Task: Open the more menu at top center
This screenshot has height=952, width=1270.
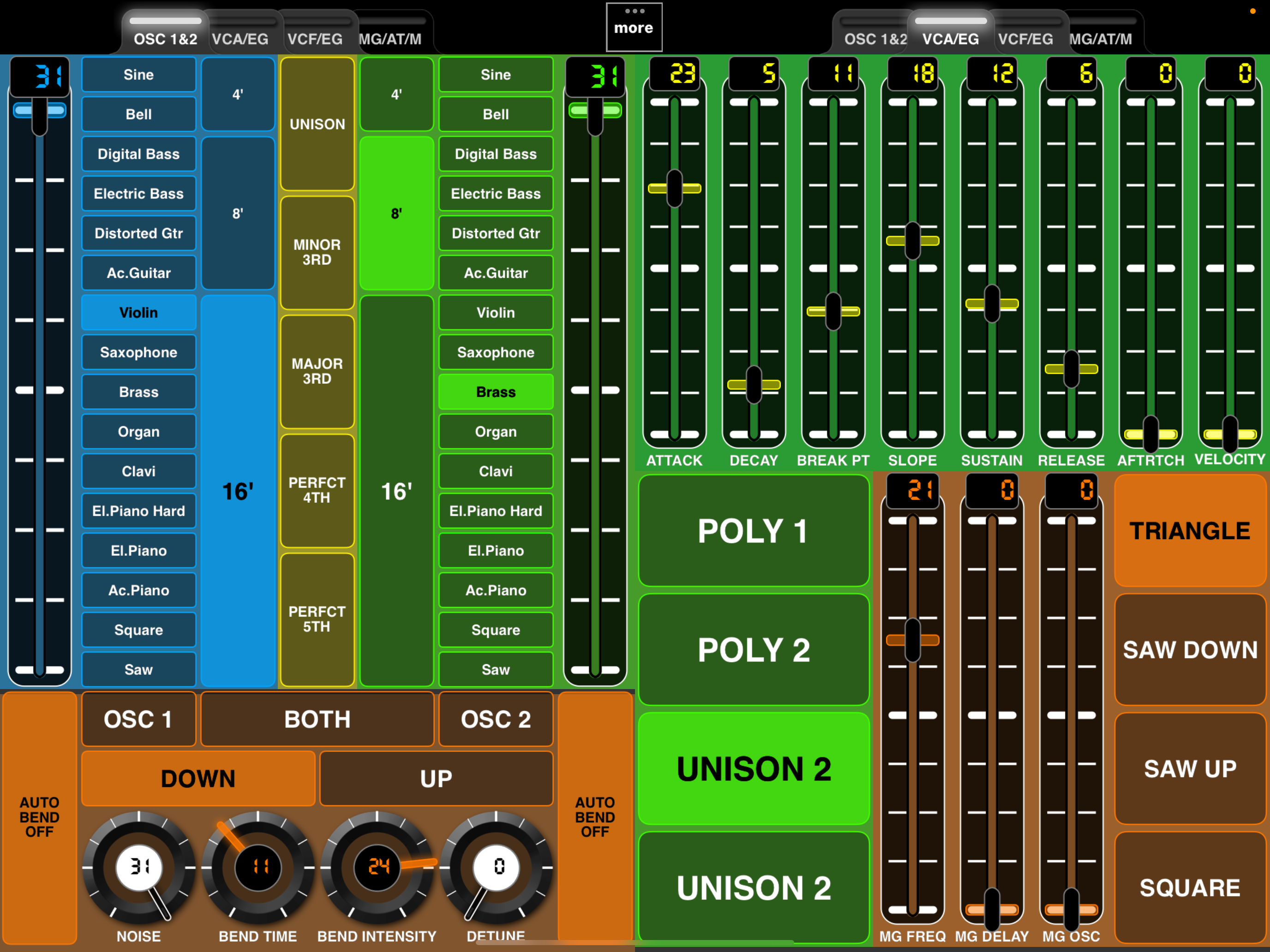Action: (x=634, y=27)
